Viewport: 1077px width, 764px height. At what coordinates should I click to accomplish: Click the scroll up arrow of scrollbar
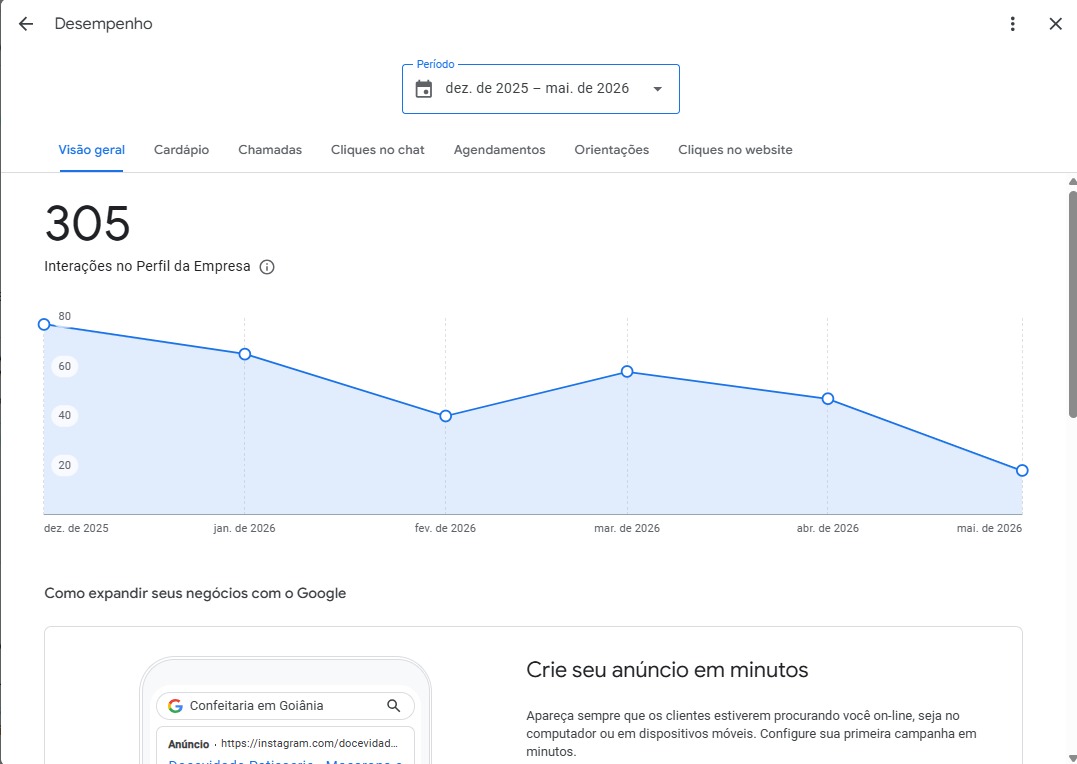1072,182
